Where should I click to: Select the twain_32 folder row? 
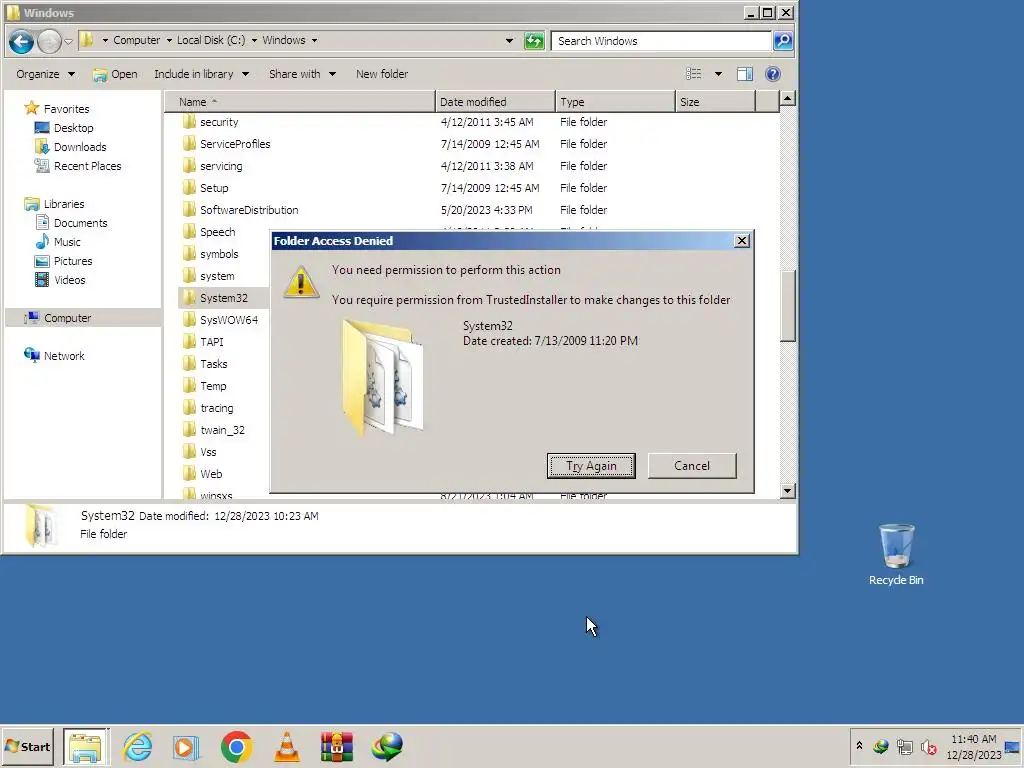tap(224, 430)
